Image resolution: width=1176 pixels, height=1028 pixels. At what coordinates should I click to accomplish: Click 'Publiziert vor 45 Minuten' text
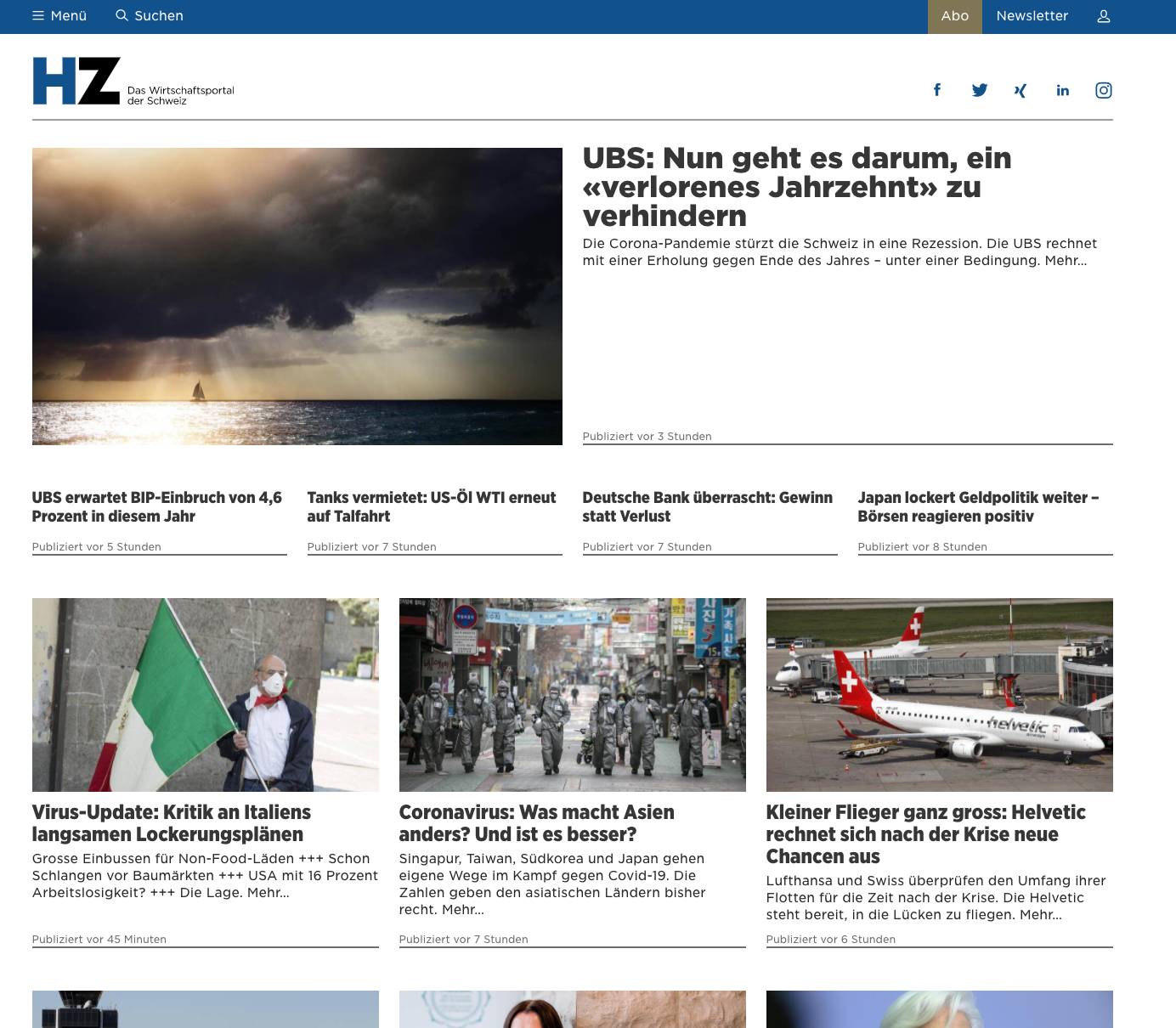coord(99,940)
